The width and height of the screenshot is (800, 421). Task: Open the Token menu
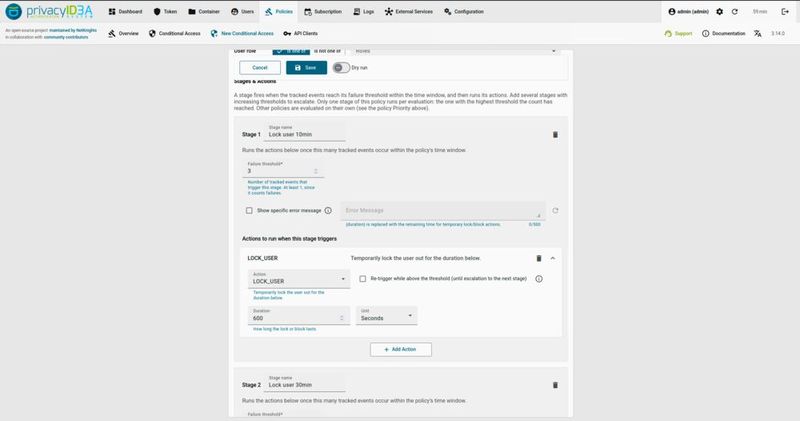point(165,12)
